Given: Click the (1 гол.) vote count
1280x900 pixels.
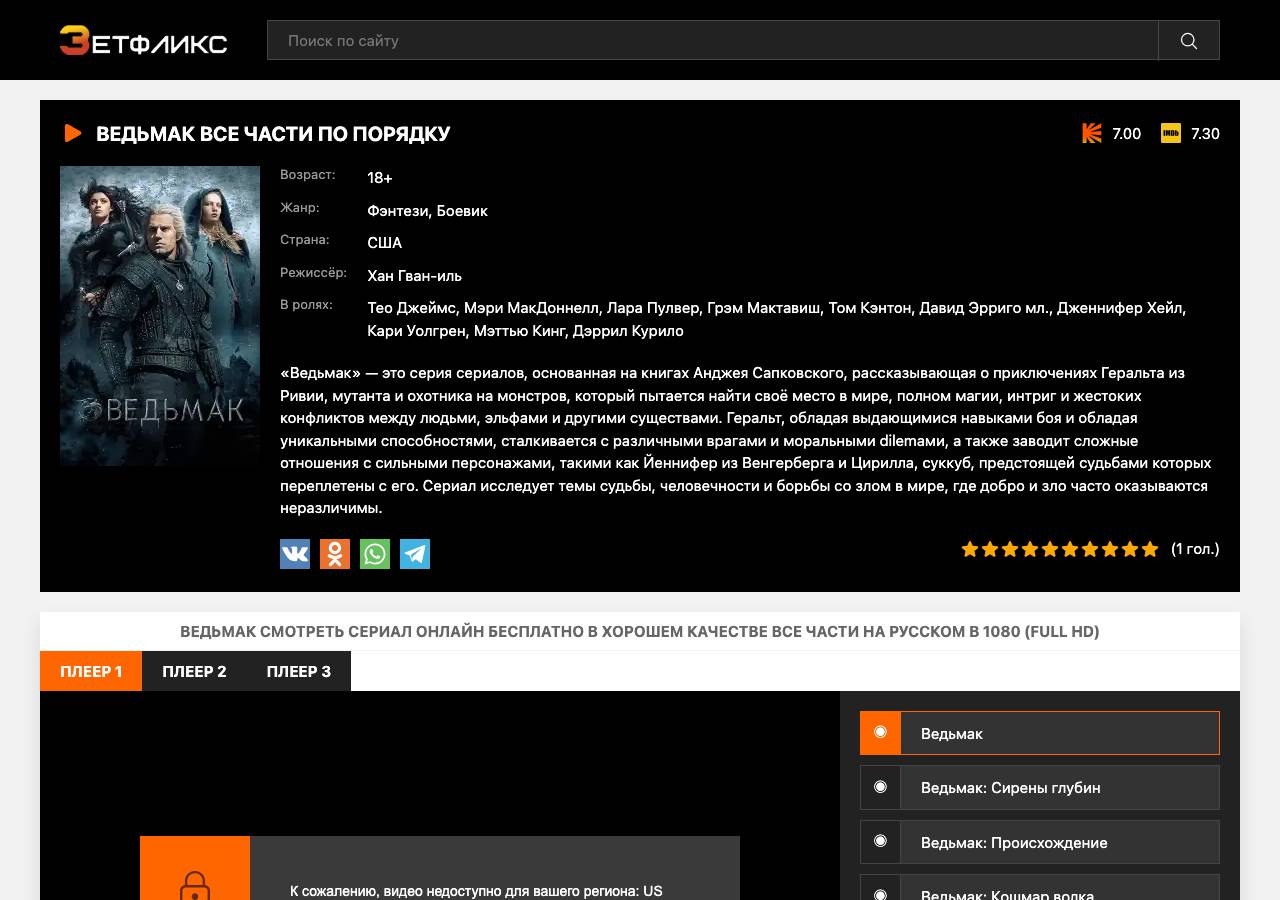Looking at the screenshot, I should click(1195, 549).
